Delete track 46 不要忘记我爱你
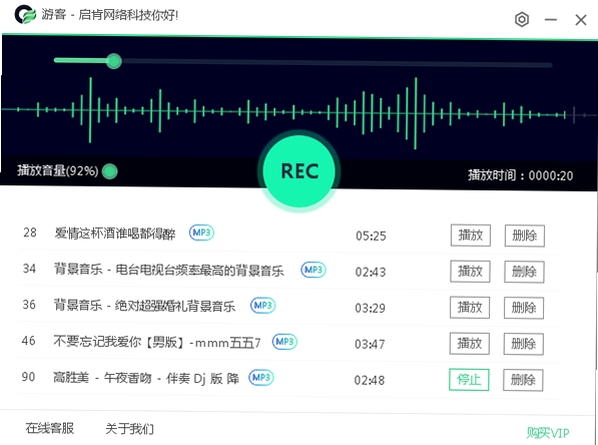The image size is (598, 445). coord(523,344)
